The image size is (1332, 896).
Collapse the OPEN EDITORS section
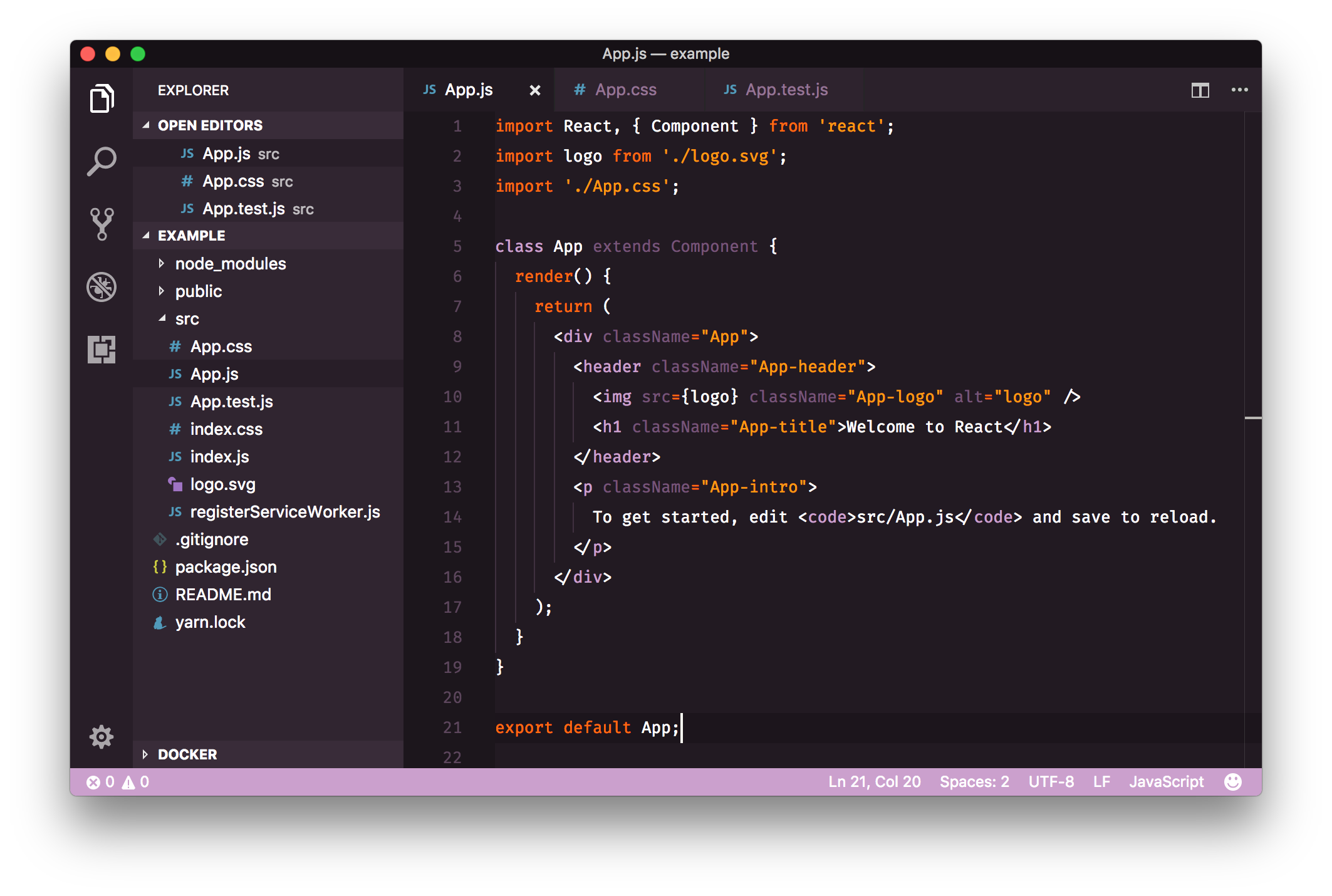[x=210, y=125]
